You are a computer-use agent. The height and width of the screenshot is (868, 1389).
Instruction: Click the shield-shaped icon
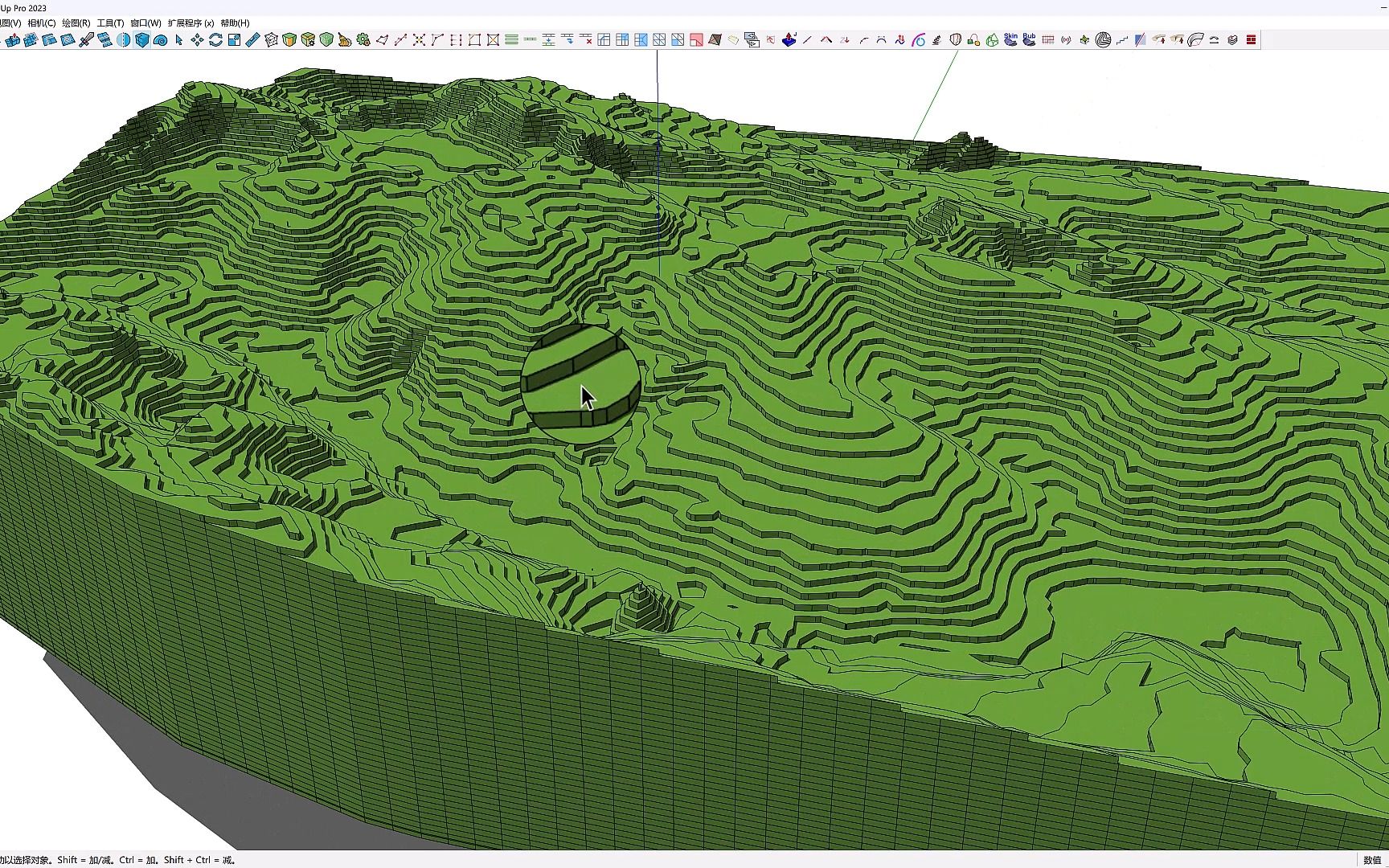955,39
